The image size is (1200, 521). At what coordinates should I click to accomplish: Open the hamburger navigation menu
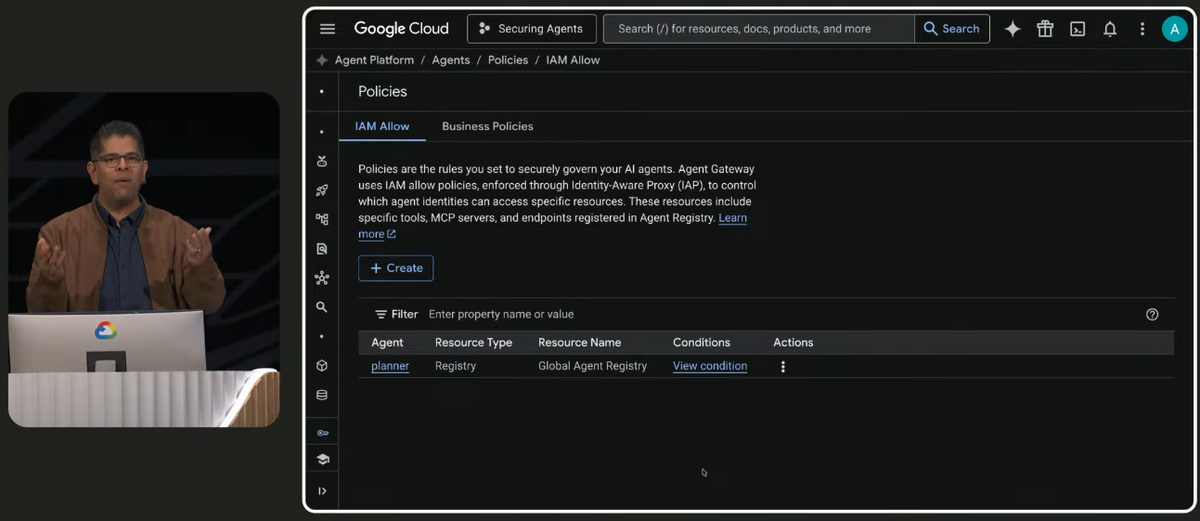pos(327,29)
